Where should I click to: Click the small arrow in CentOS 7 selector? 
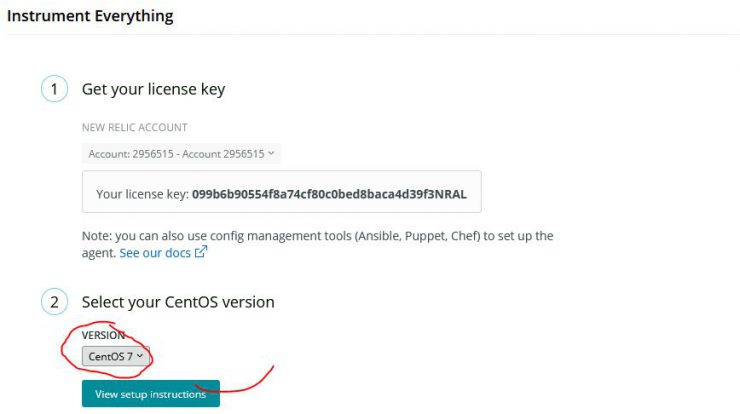coord(140,356)
